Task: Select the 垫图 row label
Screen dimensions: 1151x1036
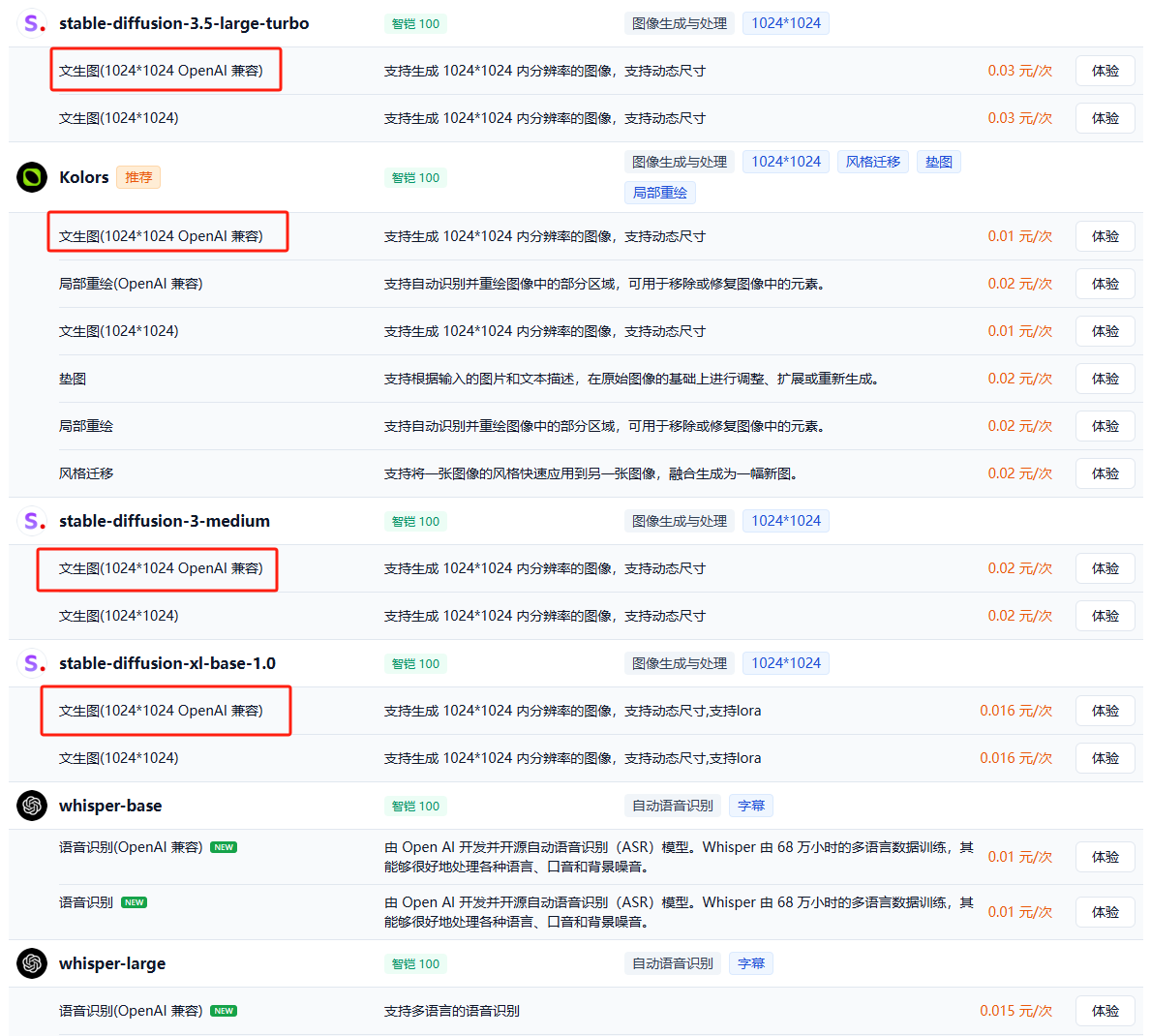Action: click(73, 379)
